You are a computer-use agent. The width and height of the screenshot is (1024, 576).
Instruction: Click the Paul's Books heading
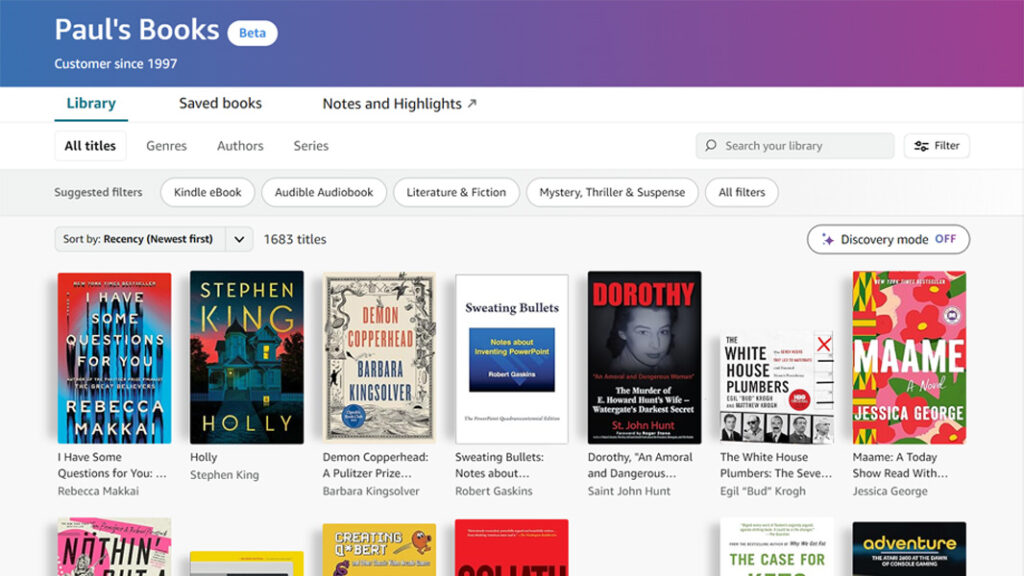(136, 30)
